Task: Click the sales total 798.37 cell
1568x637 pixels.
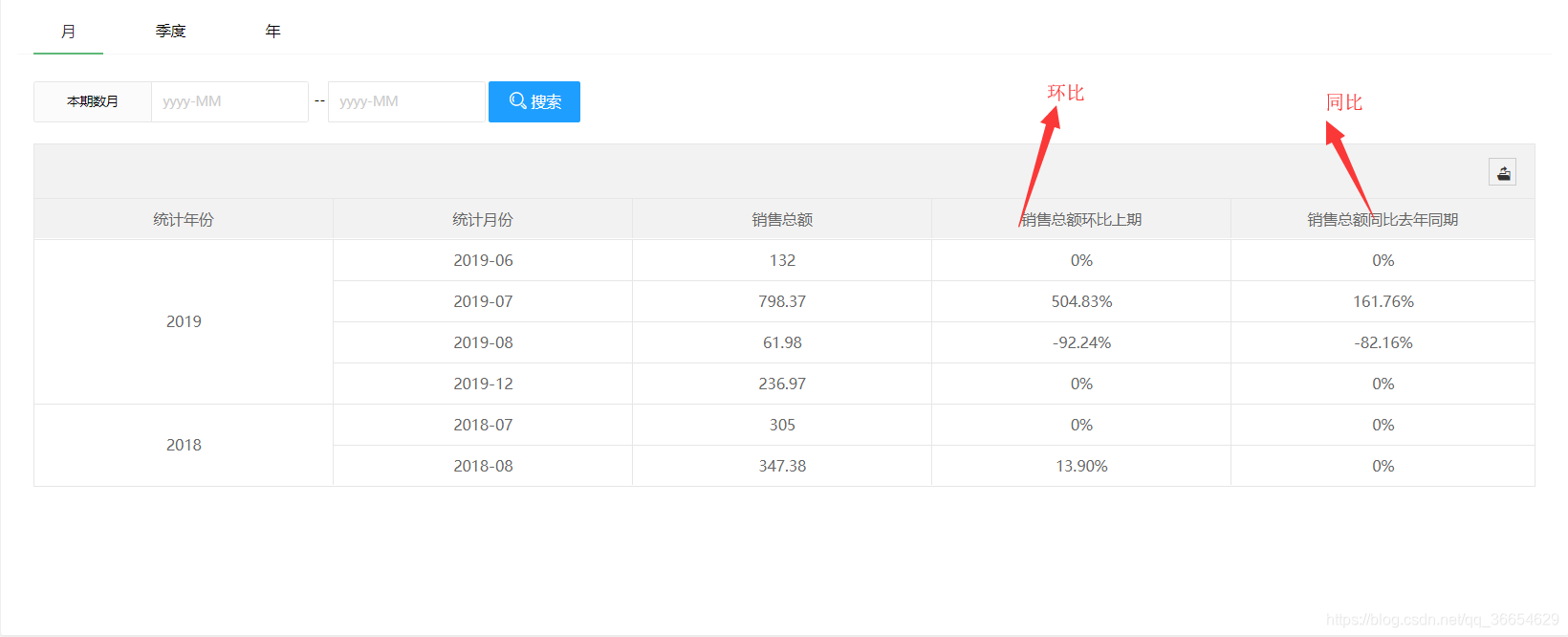Action: point(782,301)
